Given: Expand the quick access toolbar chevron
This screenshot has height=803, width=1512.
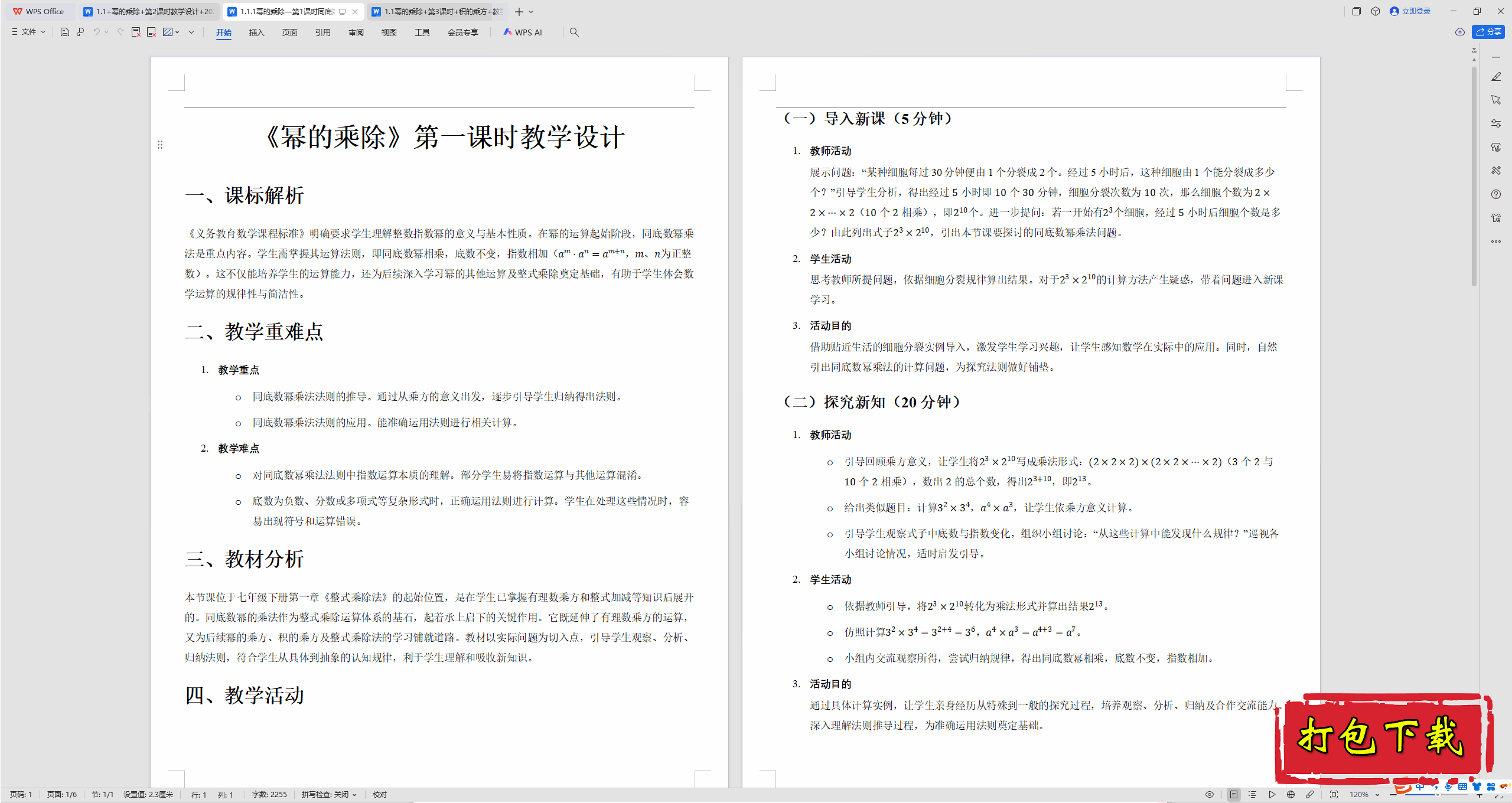Looking at the screenshot, I should pyautogui.click(x=191, y=32).
